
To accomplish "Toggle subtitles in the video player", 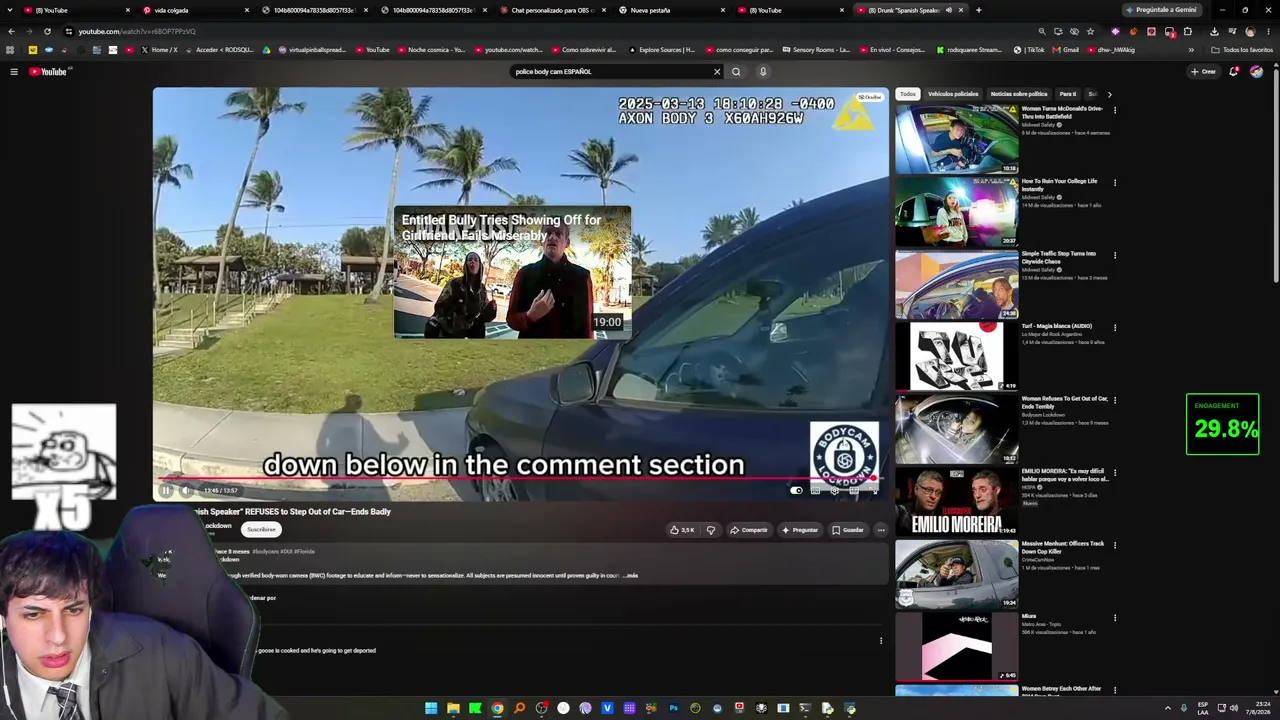I will [816, 490].
